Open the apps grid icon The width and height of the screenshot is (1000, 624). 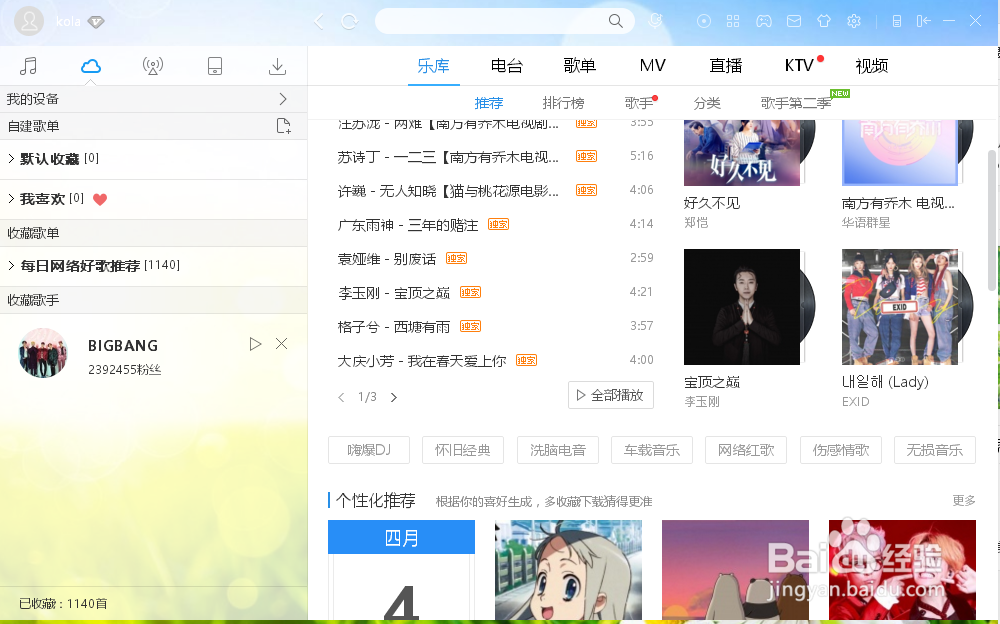click(x=733, y=21)
